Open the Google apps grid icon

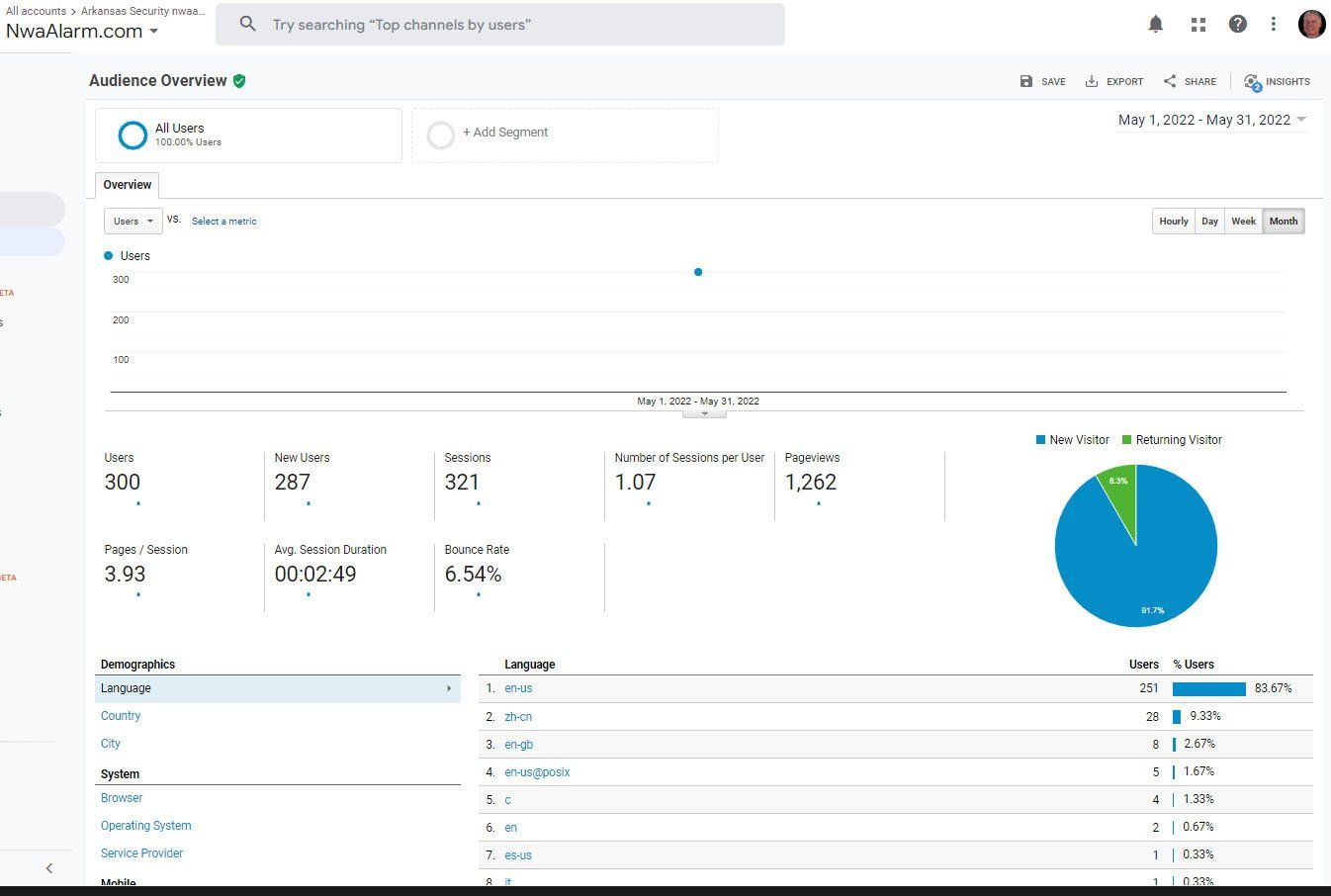click(1198, 25)
